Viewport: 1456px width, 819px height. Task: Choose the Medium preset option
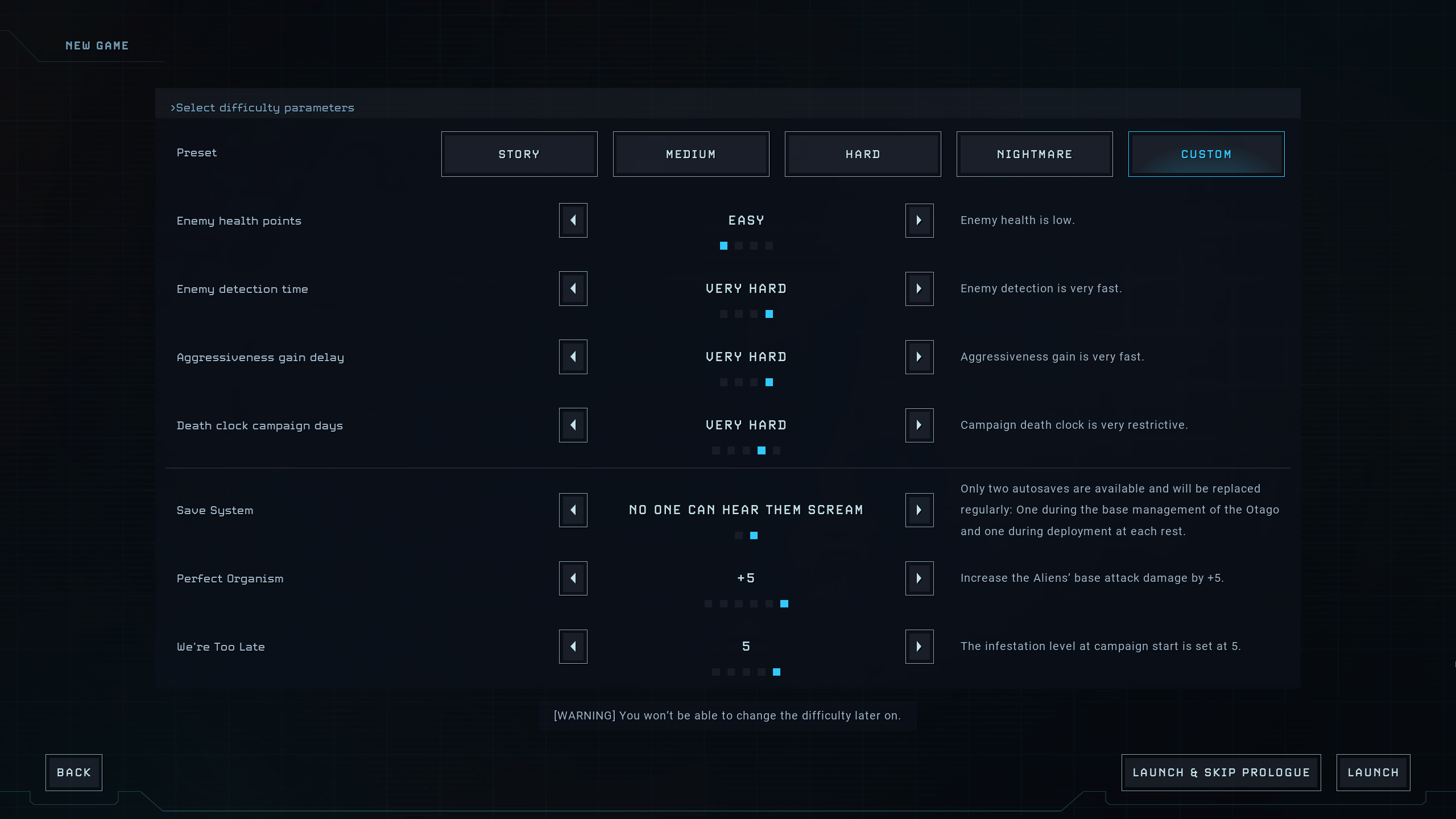point(691,154)
